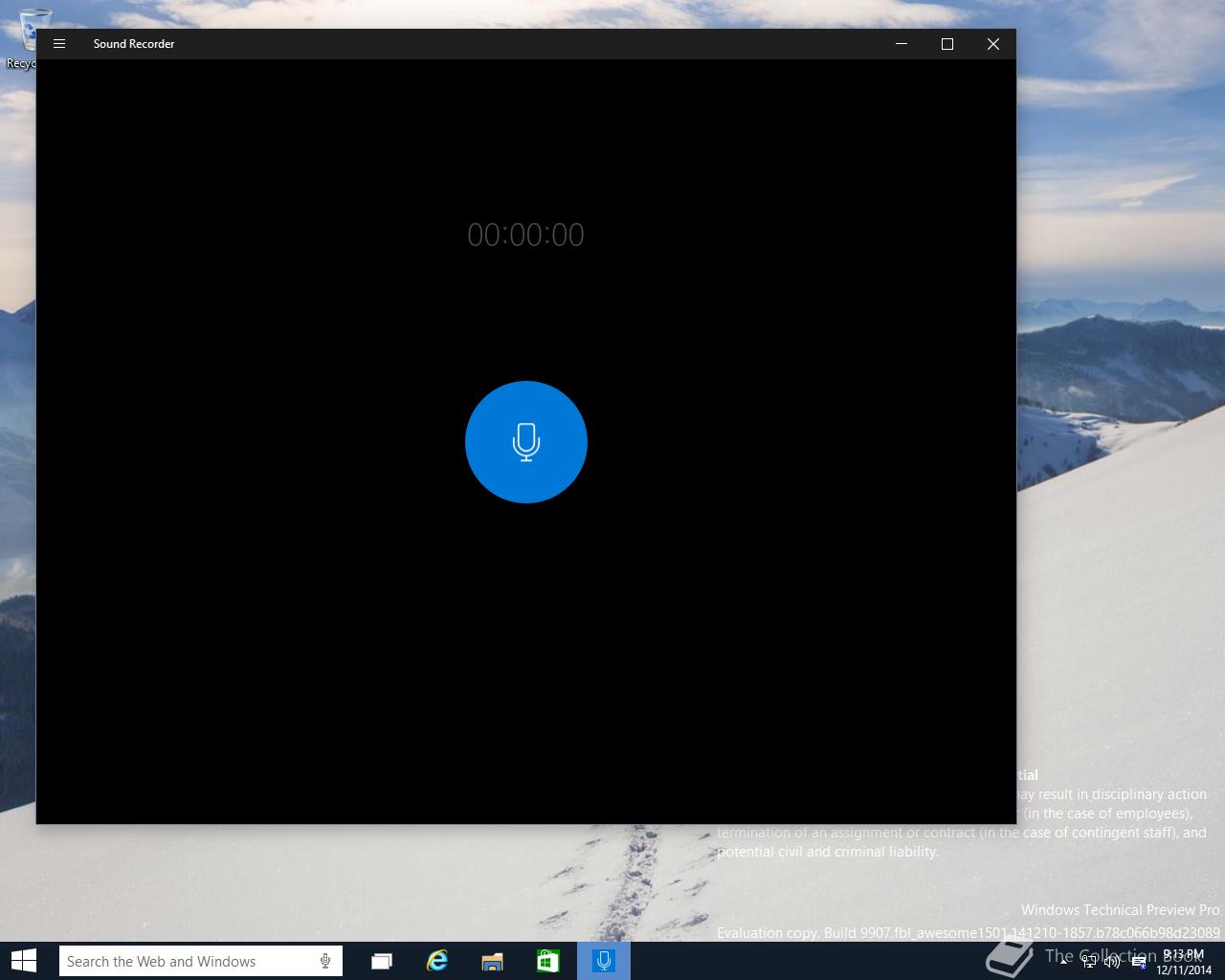
Task: Close the Sound Recorder window
Action: tap(993, 44)
